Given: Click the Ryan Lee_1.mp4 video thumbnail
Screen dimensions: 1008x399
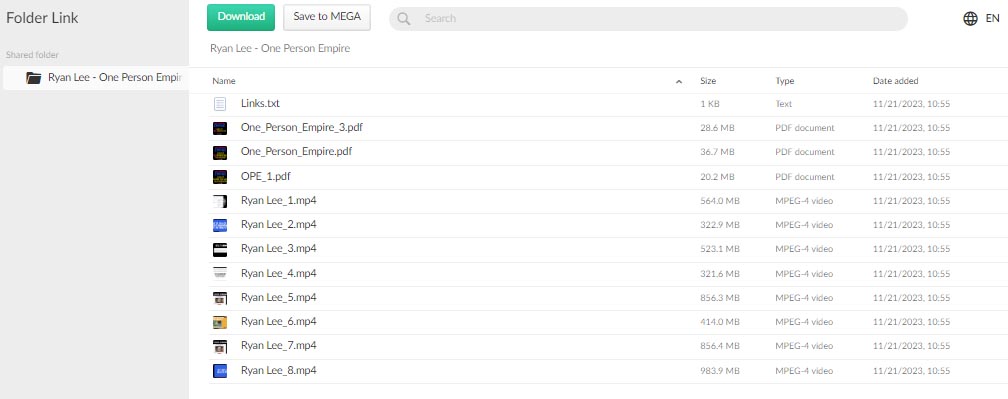Looking at the screenshot, I should coord(220,201).
